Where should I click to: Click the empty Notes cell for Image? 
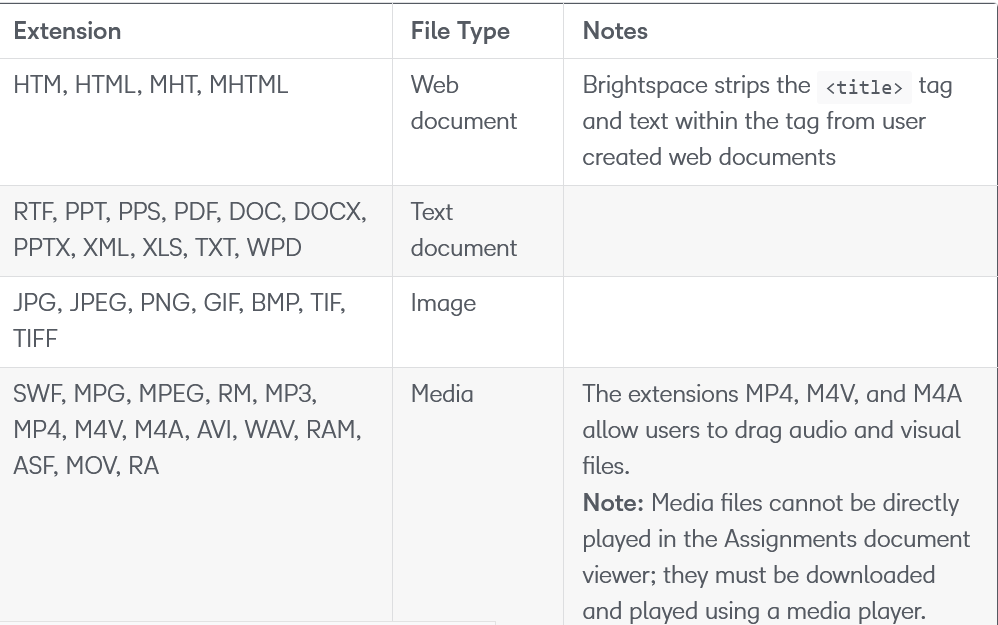coord(780,320)
